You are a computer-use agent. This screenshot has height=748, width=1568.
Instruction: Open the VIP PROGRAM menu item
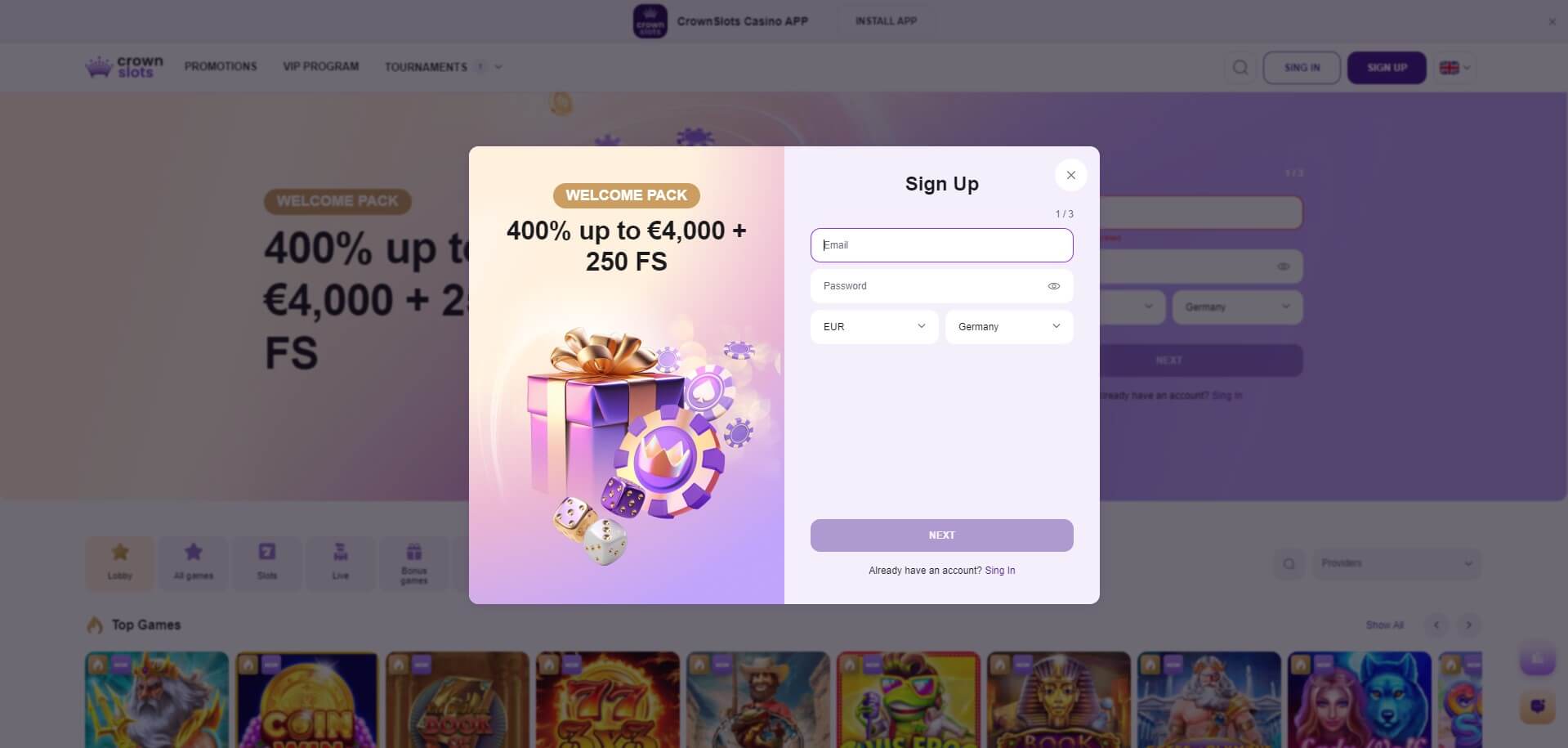pyautogui.click(x=320, y=66)
